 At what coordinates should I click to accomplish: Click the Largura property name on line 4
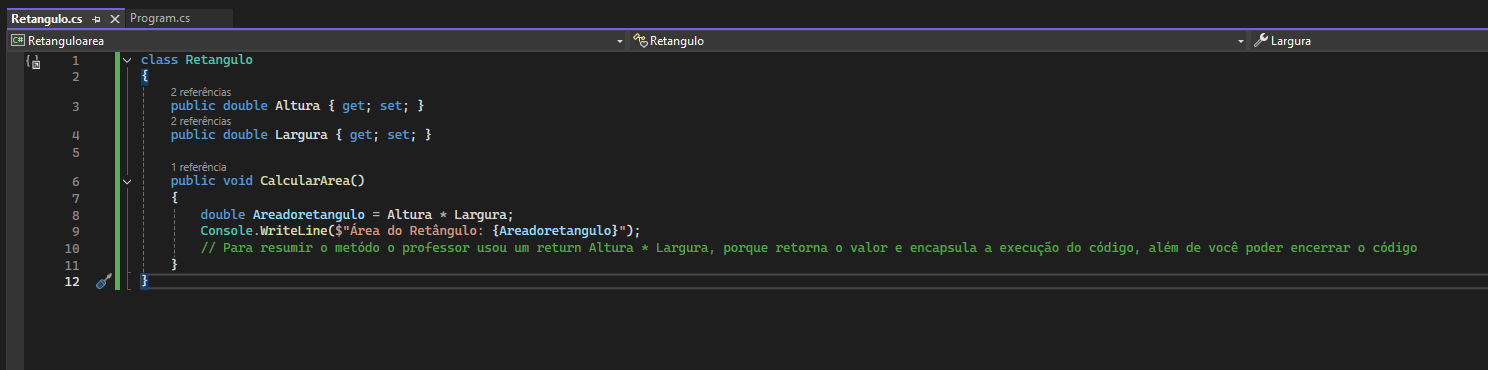(301, 135)
